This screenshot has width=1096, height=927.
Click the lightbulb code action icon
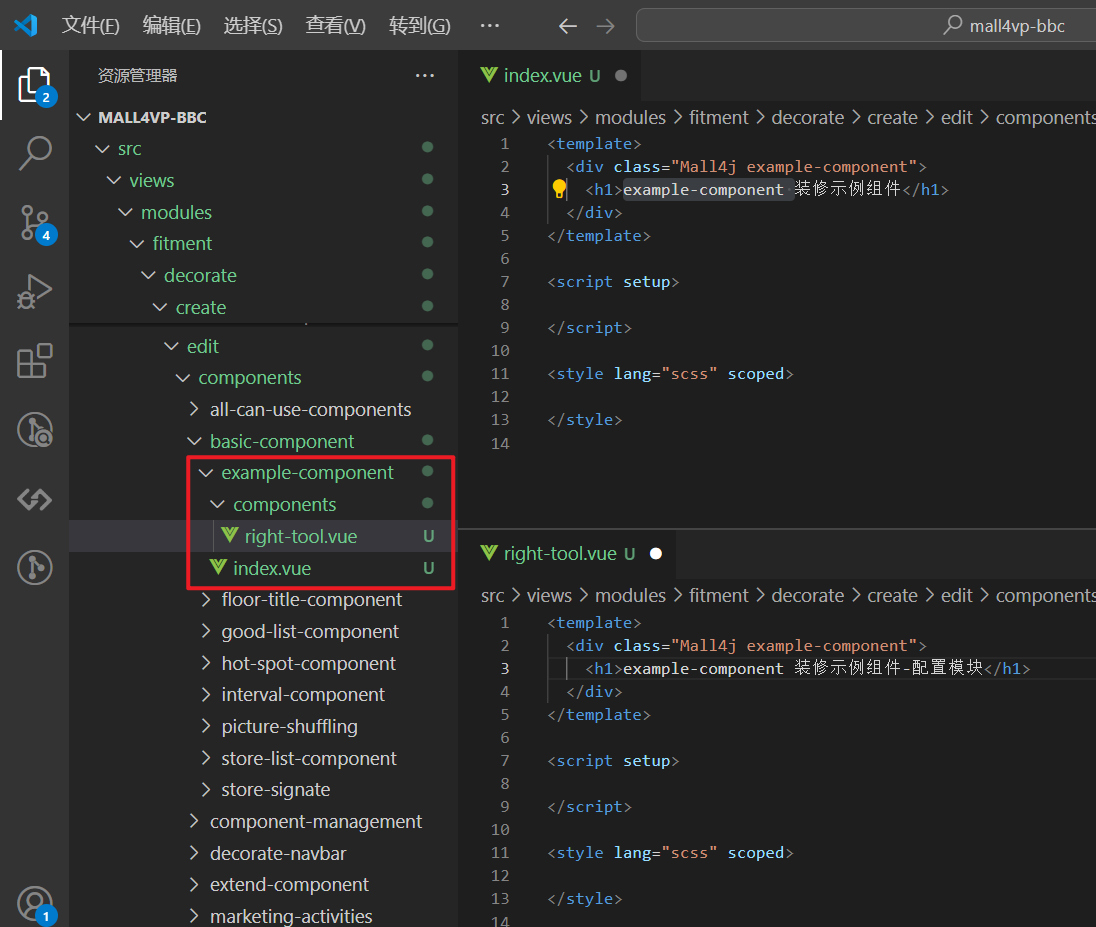coord(559,189)
